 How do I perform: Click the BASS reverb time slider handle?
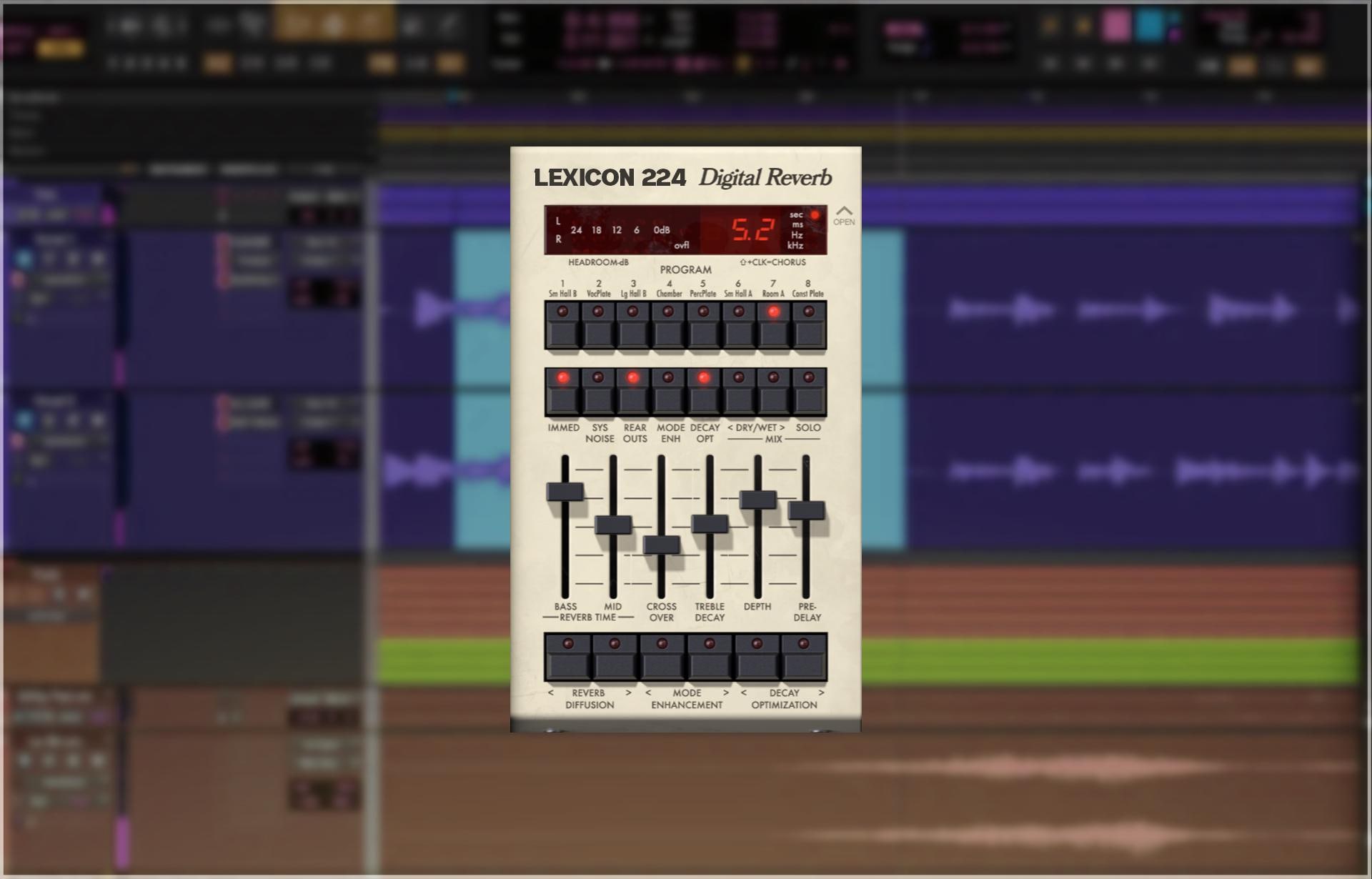coord(565,492)
